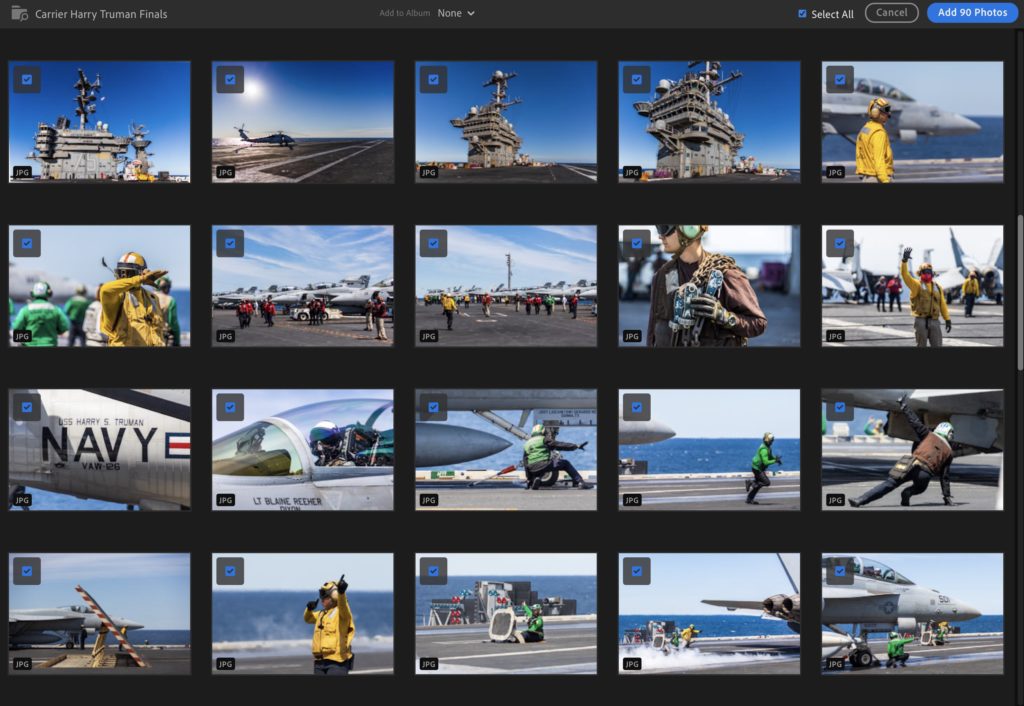
Task: Uncheck the yellow-shirt waving arm photo checkbox
Action: [840, 243]
